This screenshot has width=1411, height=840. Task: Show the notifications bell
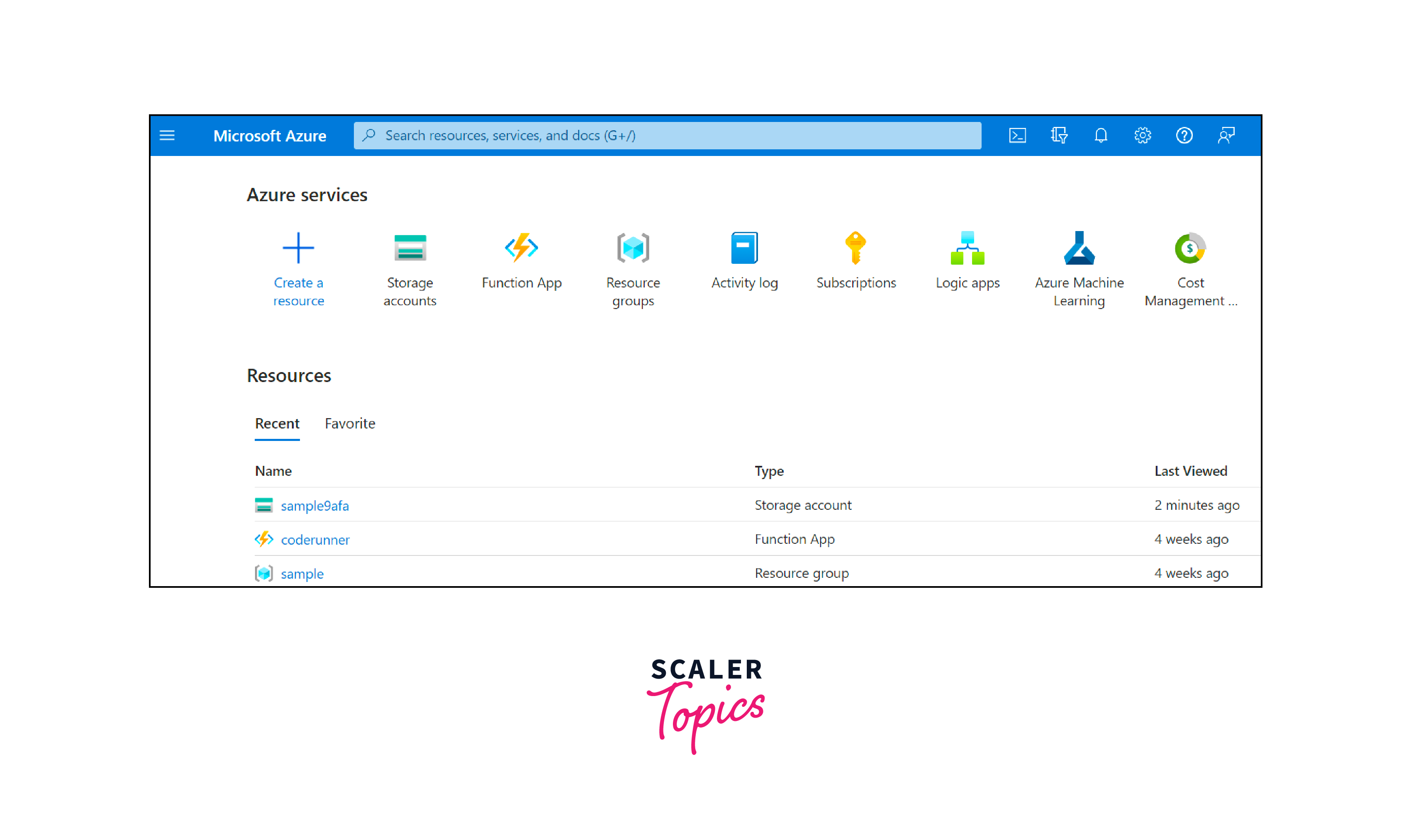click(x=1100, y=135)
